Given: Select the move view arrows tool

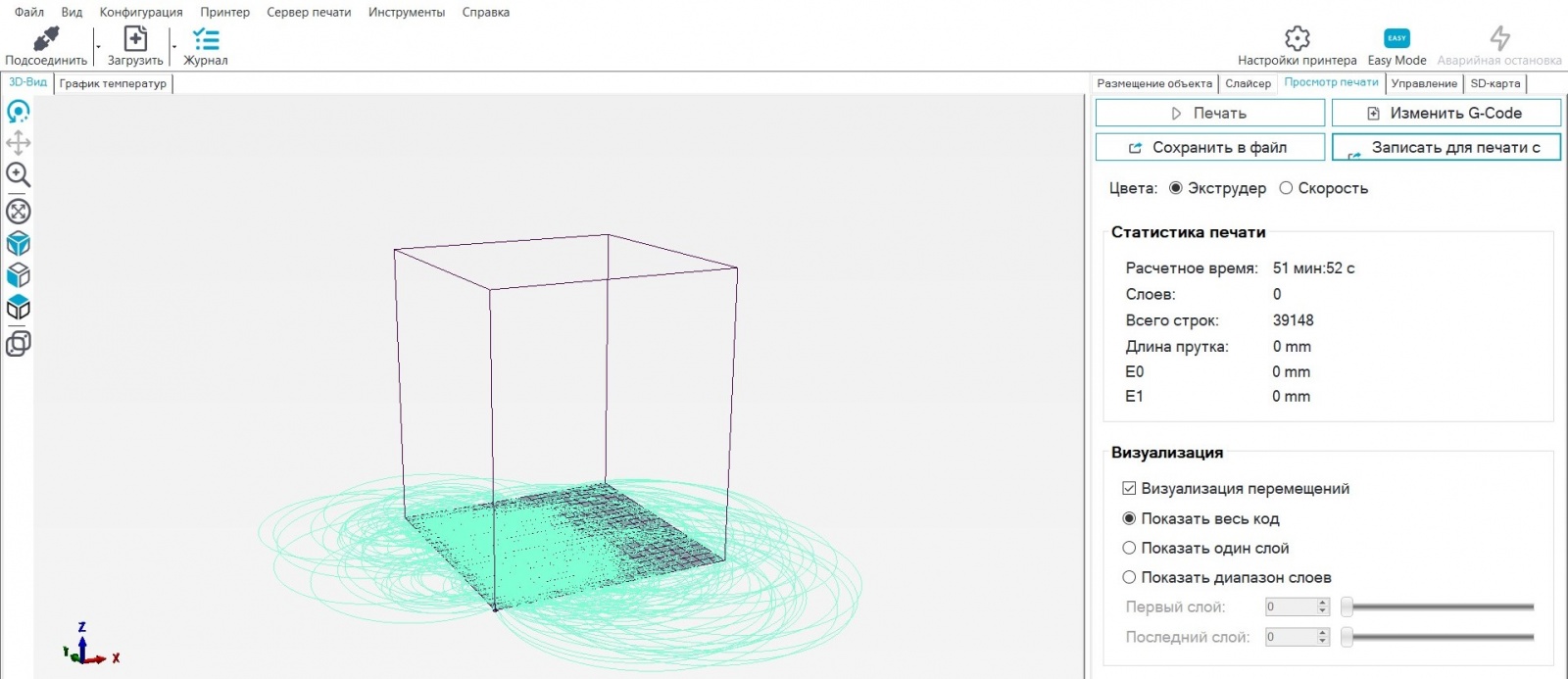Looking at the screenshot, I should tap(18, 143).
